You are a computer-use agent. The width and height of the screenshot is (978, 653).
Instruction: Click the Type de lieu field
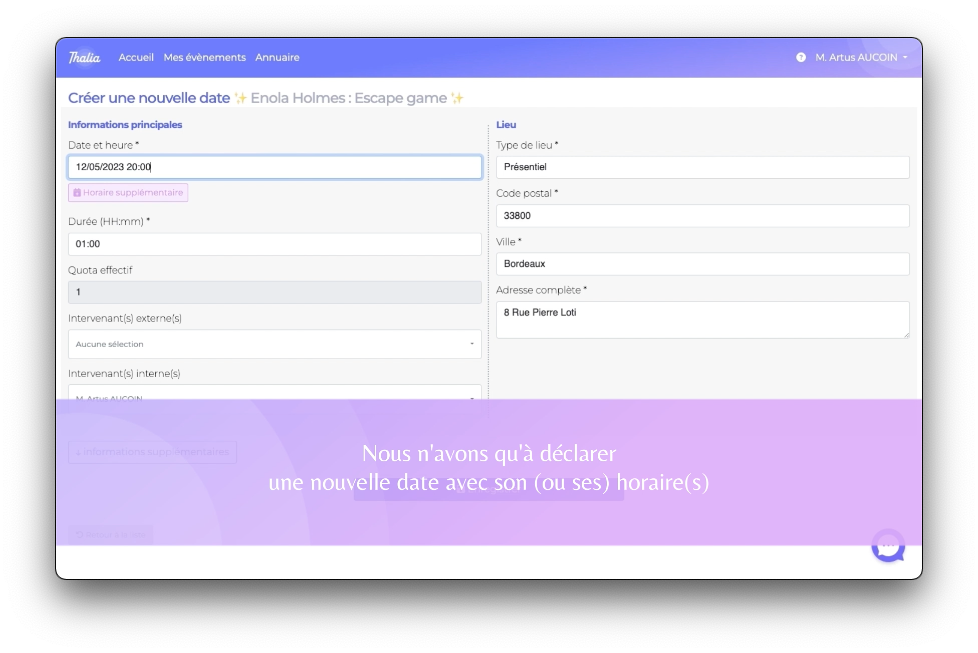702,167
